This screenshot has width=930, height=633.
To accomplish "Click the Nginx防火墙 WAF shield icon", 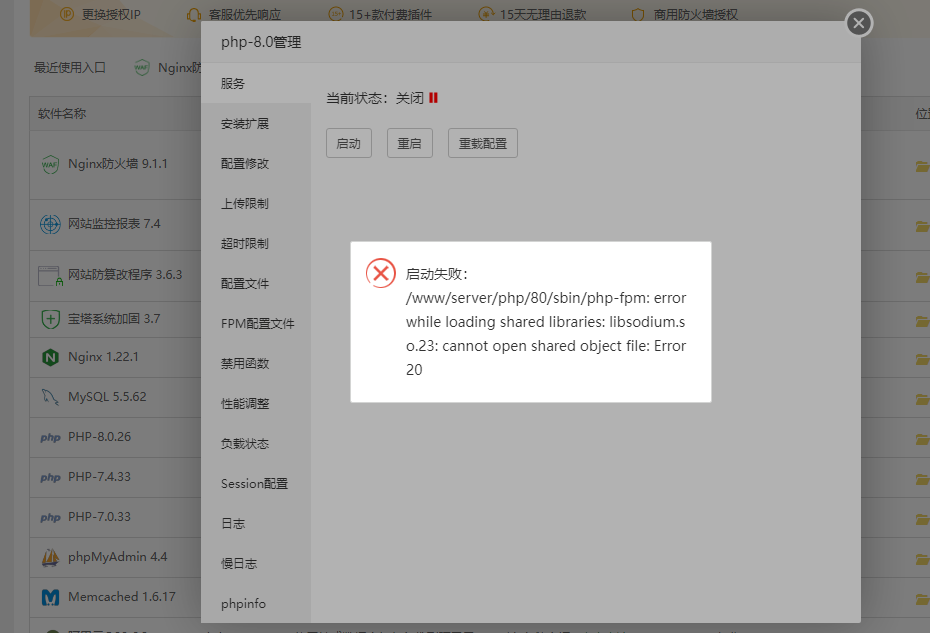I will (50, 164).
